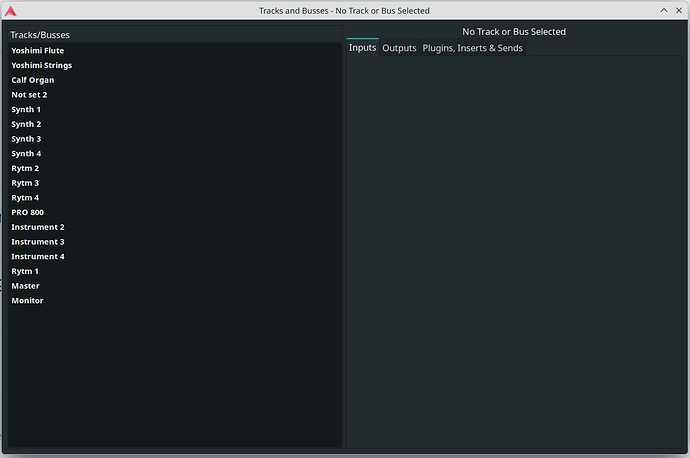Viewport: 690px width, 458px height.
Task: Select the Monitor bus
Action: (x=175, y=301)
